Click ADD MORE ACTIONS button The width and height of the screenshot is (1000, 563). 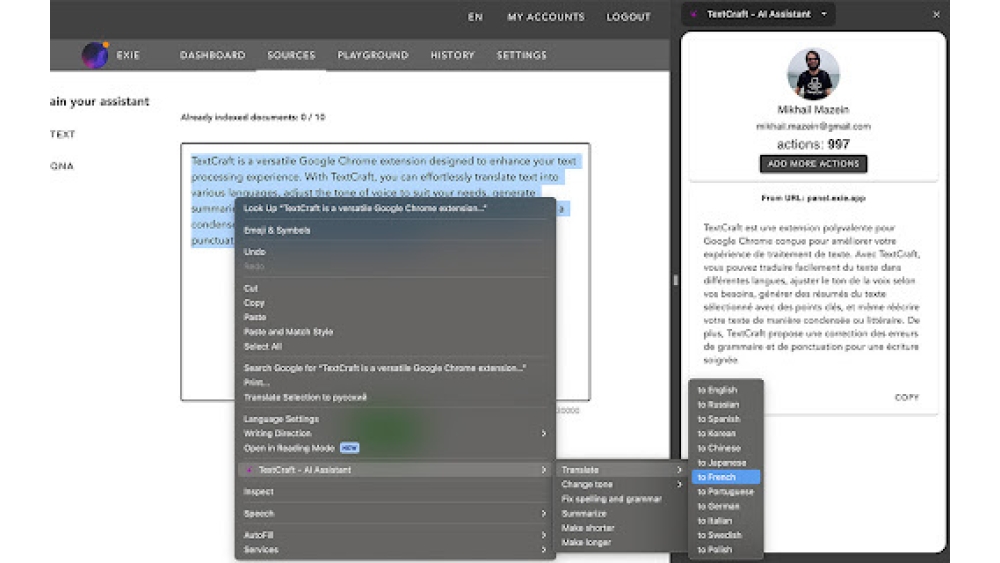click(813, 164)
